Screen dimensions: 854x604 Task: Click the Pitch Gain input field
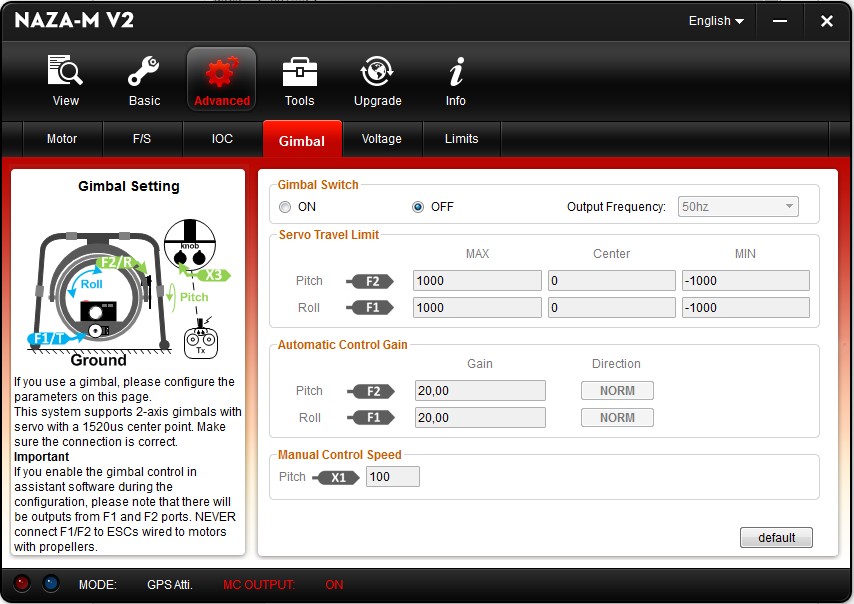(480, 391)
